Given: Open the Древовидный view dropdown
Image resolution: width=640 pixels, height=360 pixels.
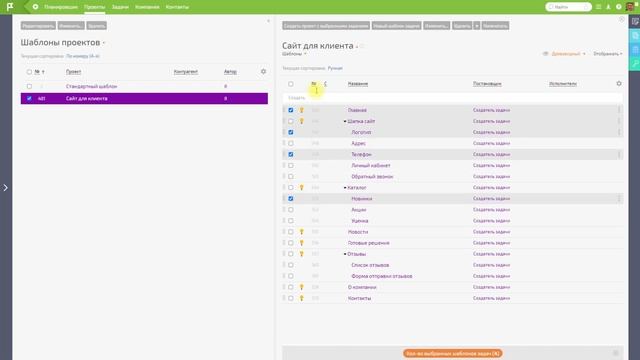Looking at the screenshot, I should pyautogui.click(x=569, y=54).
